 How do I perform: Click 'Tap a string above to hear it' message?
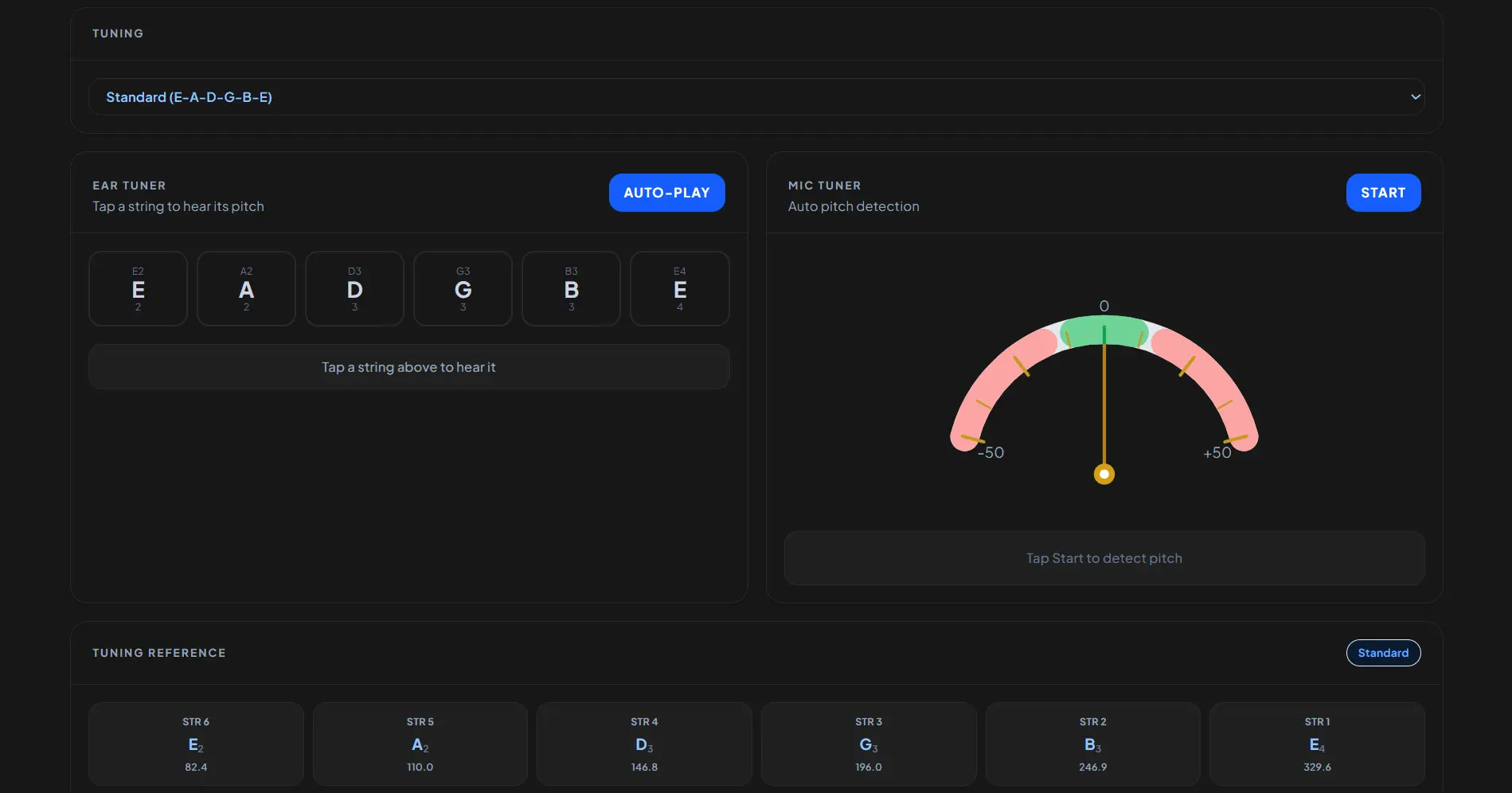click(408, 367)
